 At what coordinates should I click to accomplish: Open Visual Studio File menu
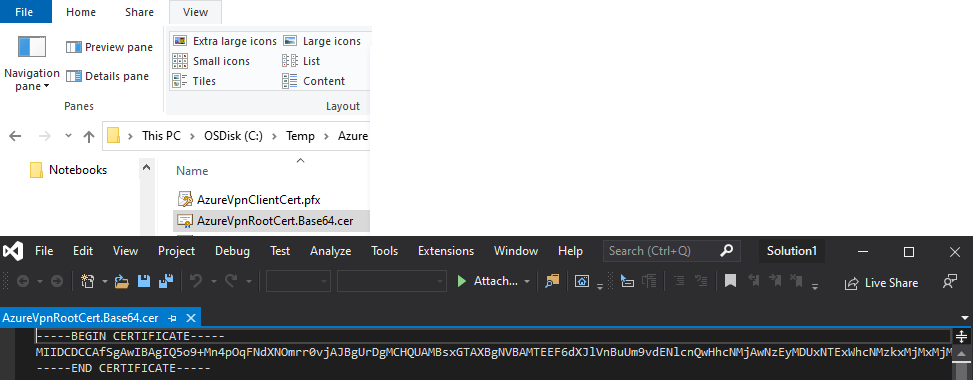click(x=44, y=251)
